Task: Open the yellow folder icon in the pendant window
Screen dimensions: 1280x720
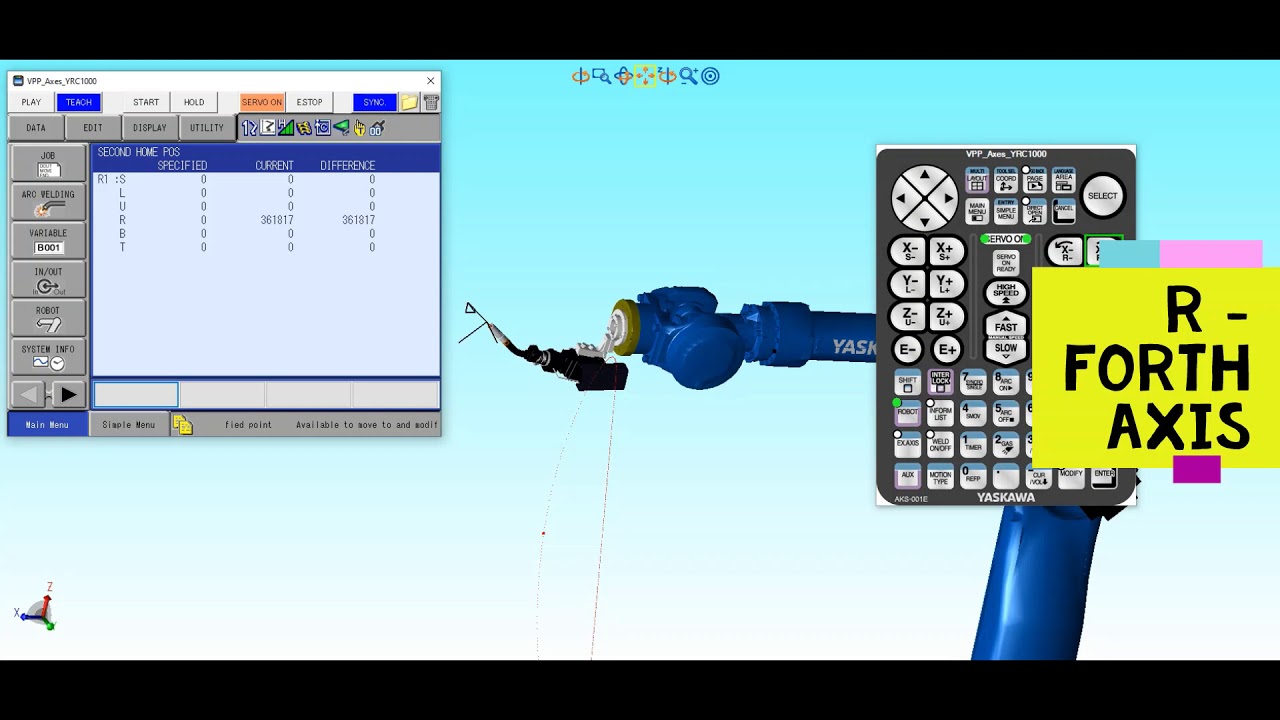Action: 409,102
